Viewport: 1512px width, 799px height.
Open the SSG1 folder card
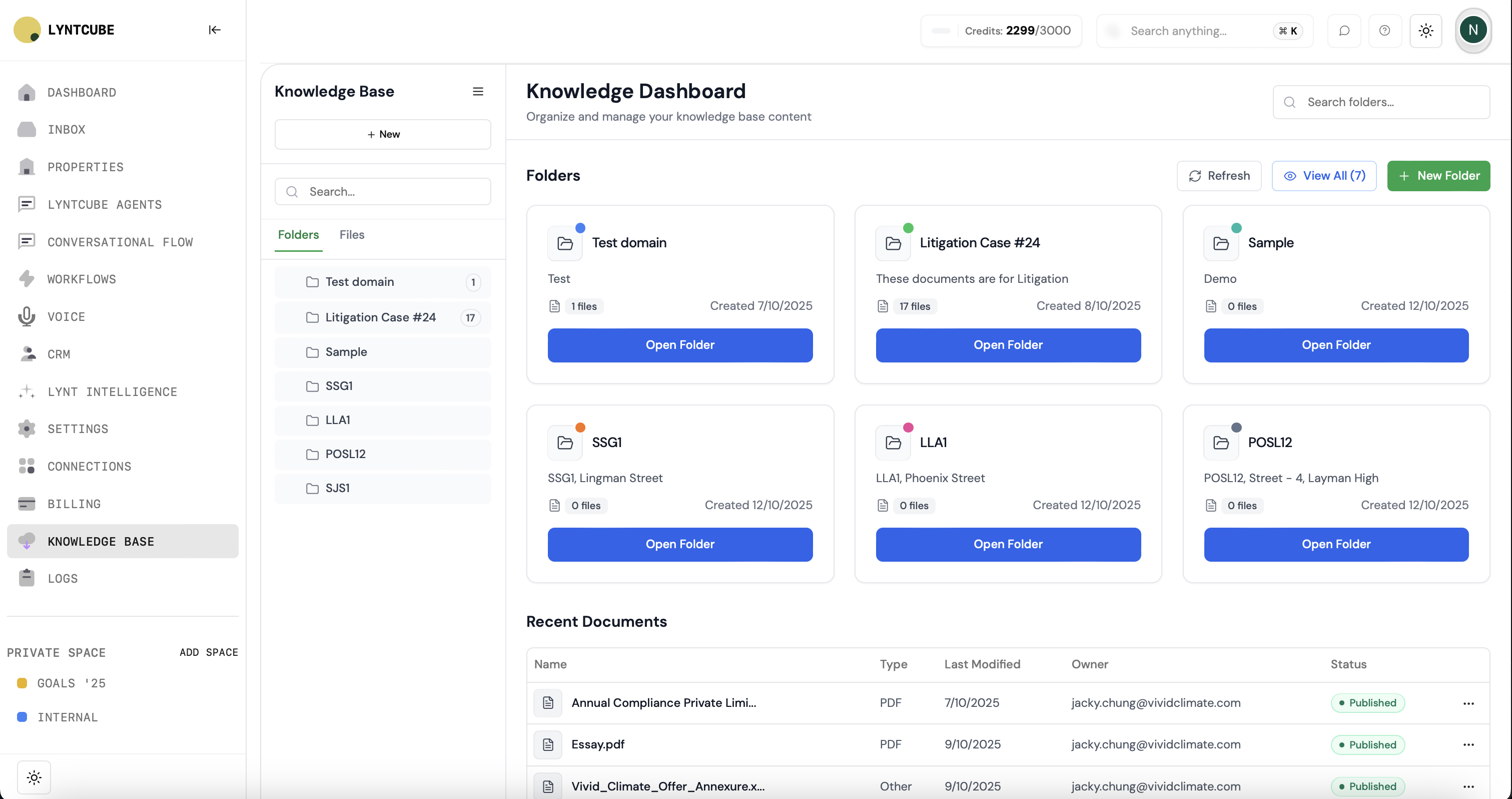click(679, 544)
